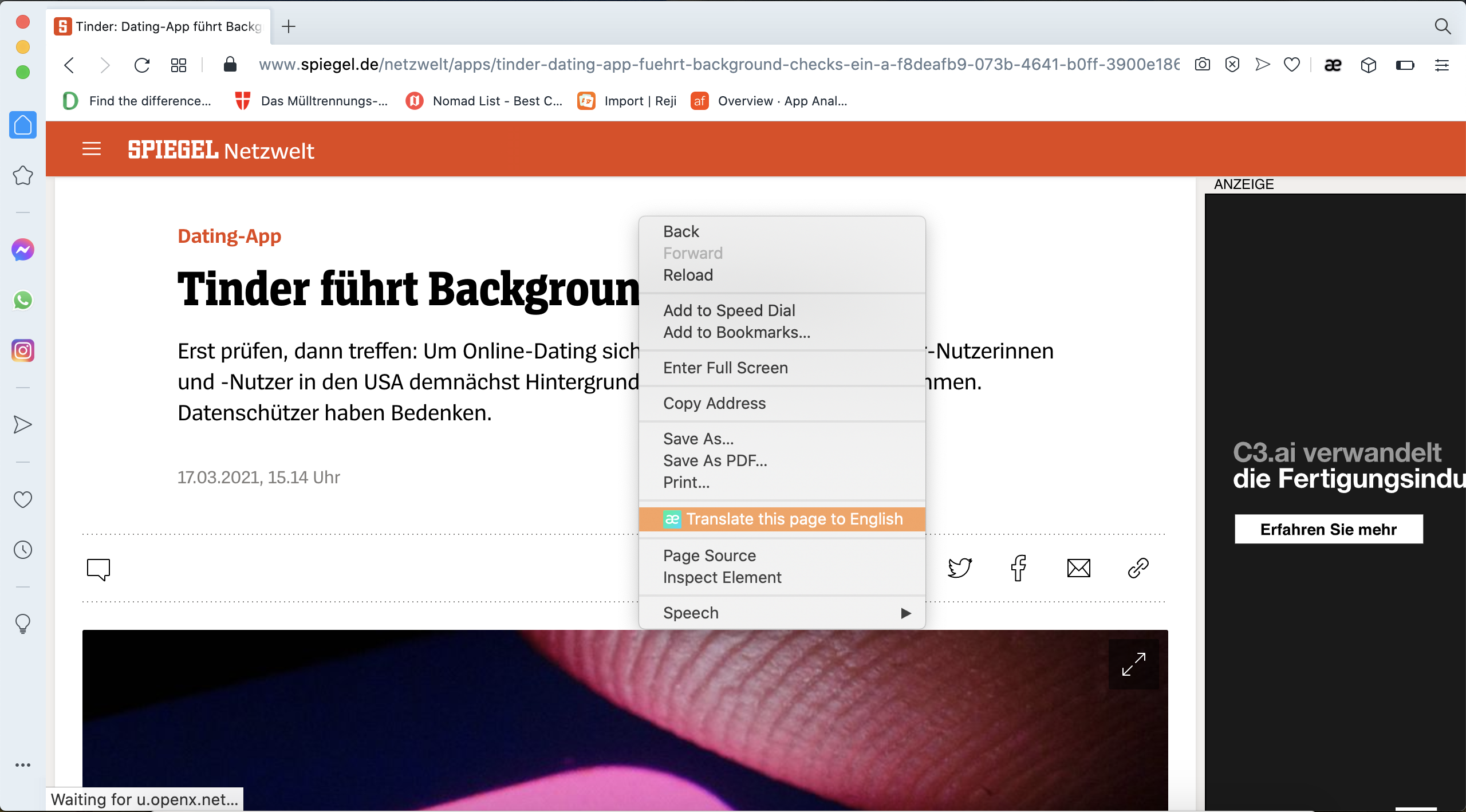Take a snapshot with the camera icon
This screenshot has width=1466, height=812.
[1203, 64]
